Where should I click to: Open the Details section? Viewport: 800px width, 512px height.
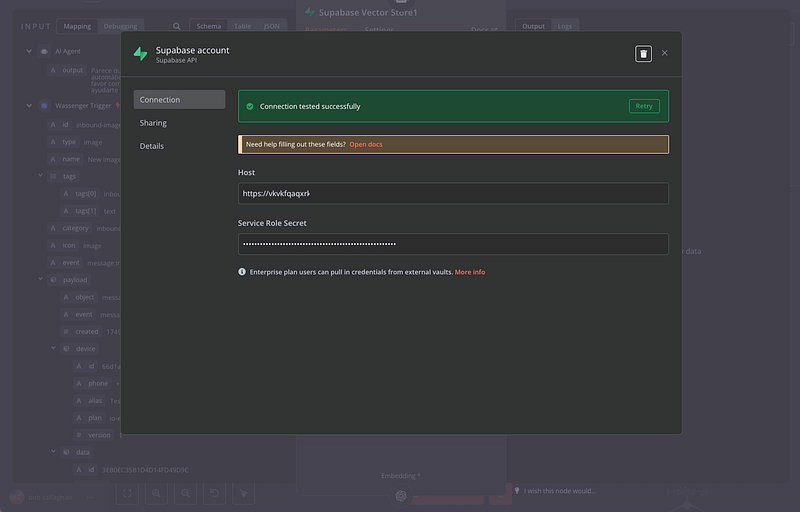(x=152, y=146)
